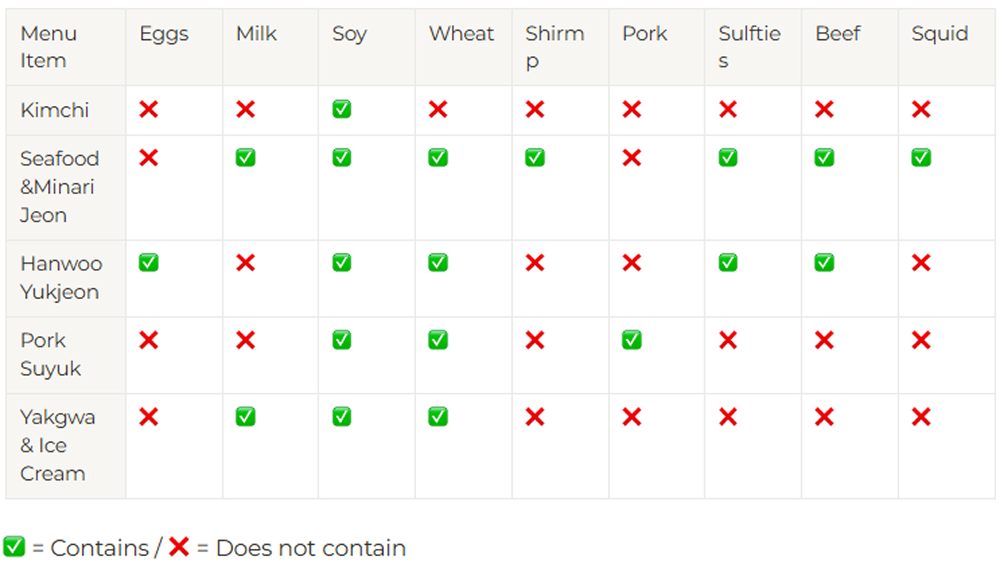
Task: Click Pork Suyuk Pork check mark
Action: pyautogui.click(x=631, y=340)
